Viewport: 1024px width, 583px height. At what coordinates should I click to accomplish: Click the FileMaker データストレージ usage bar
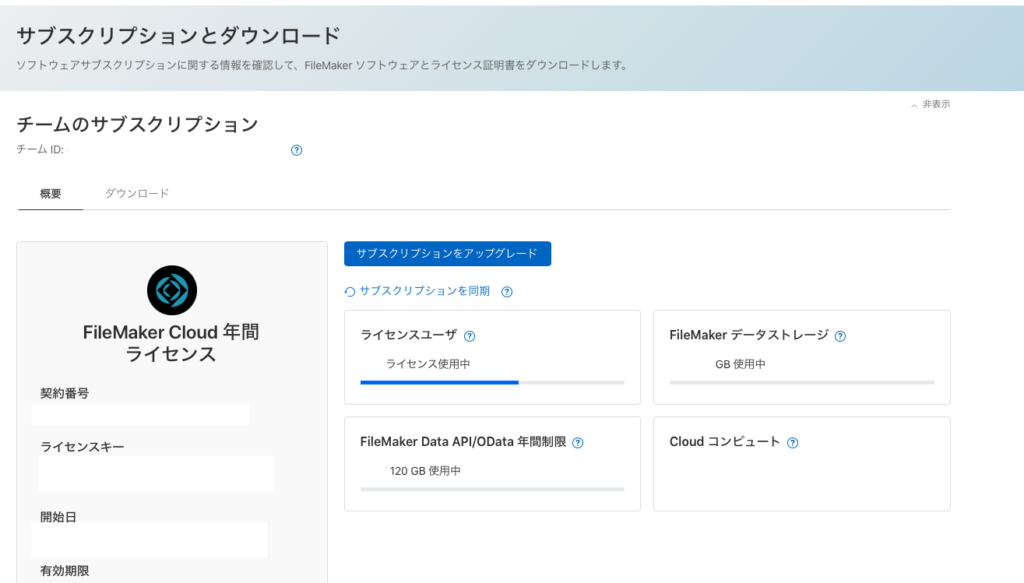tap(801, 381)
